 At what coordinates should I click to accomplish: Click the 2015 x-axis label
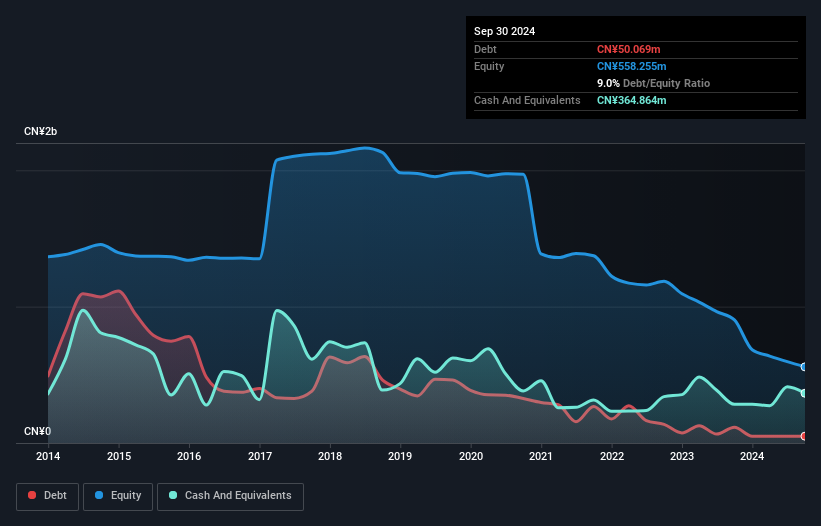(119, 456)
